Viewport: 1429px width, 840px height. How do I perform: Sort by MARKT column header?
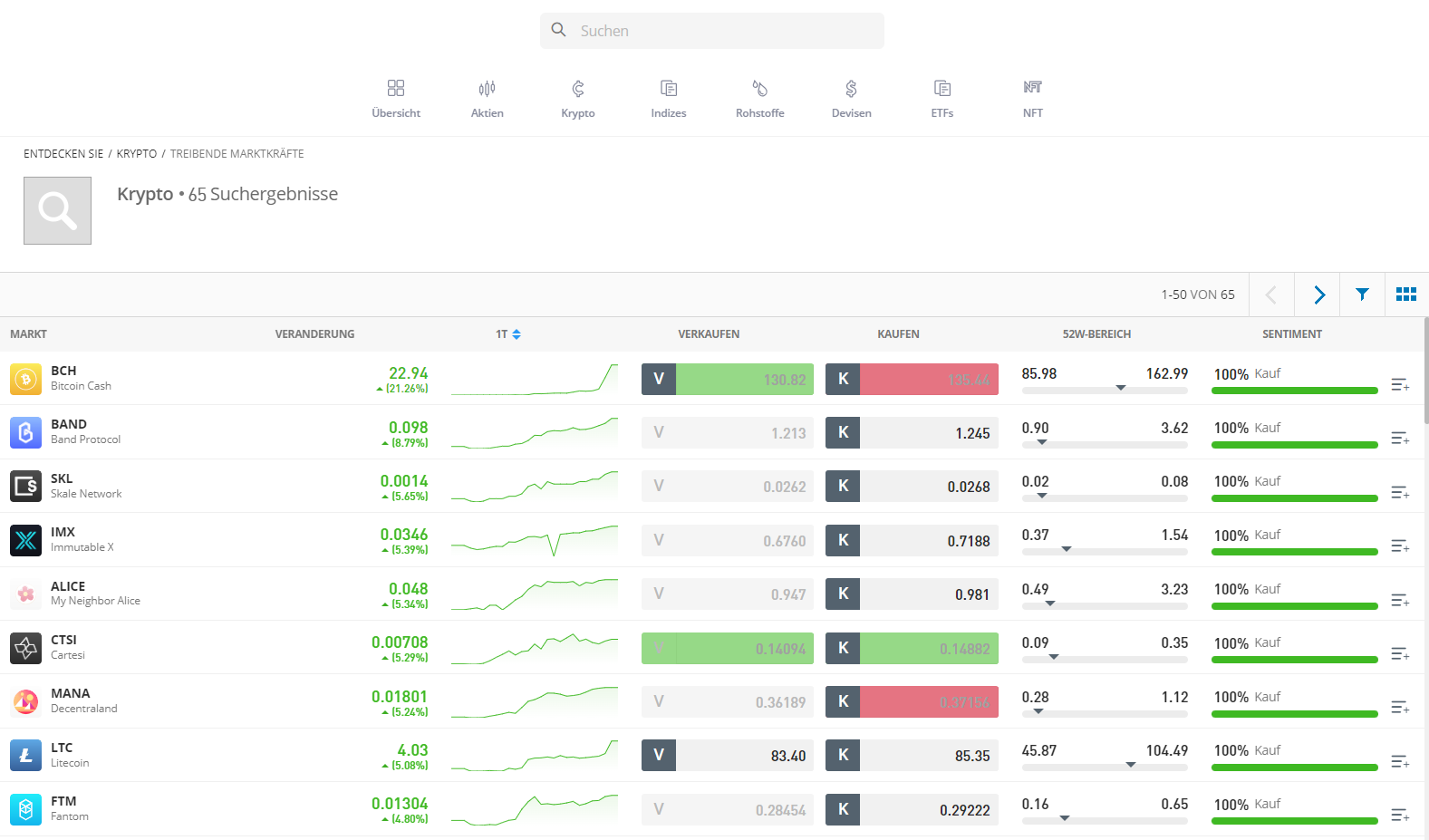click(x=28, y=334)
